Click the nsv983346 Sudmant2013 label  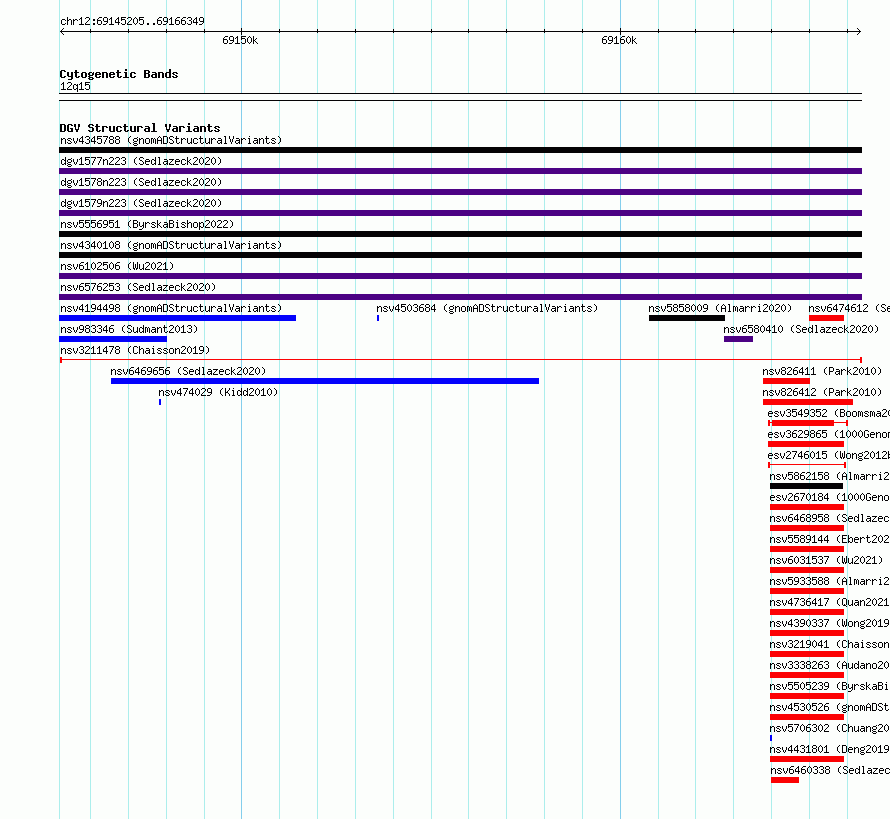pos(129,329)
